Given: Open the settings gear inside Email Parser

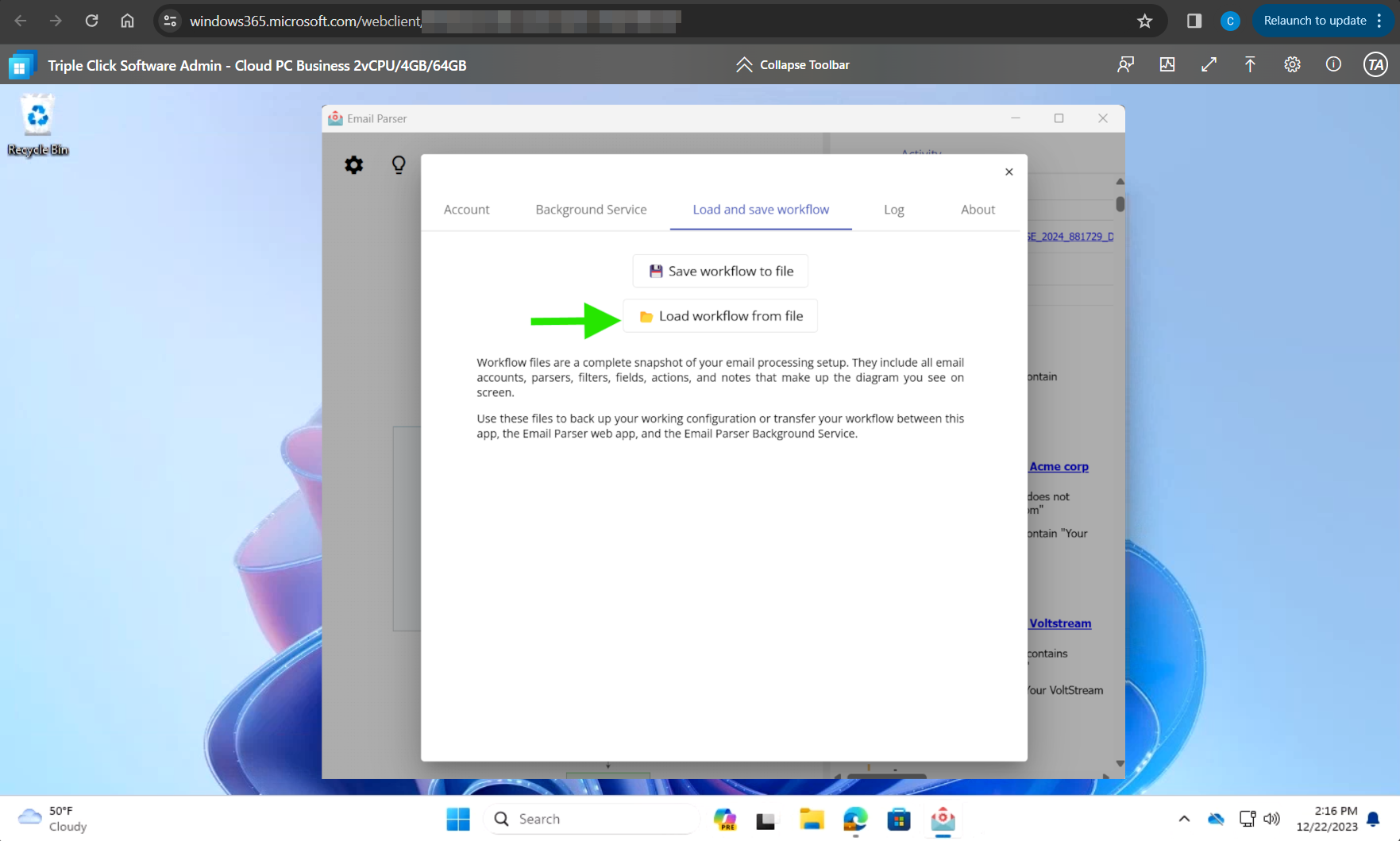Looking at the screenshot, I should 353,164.
